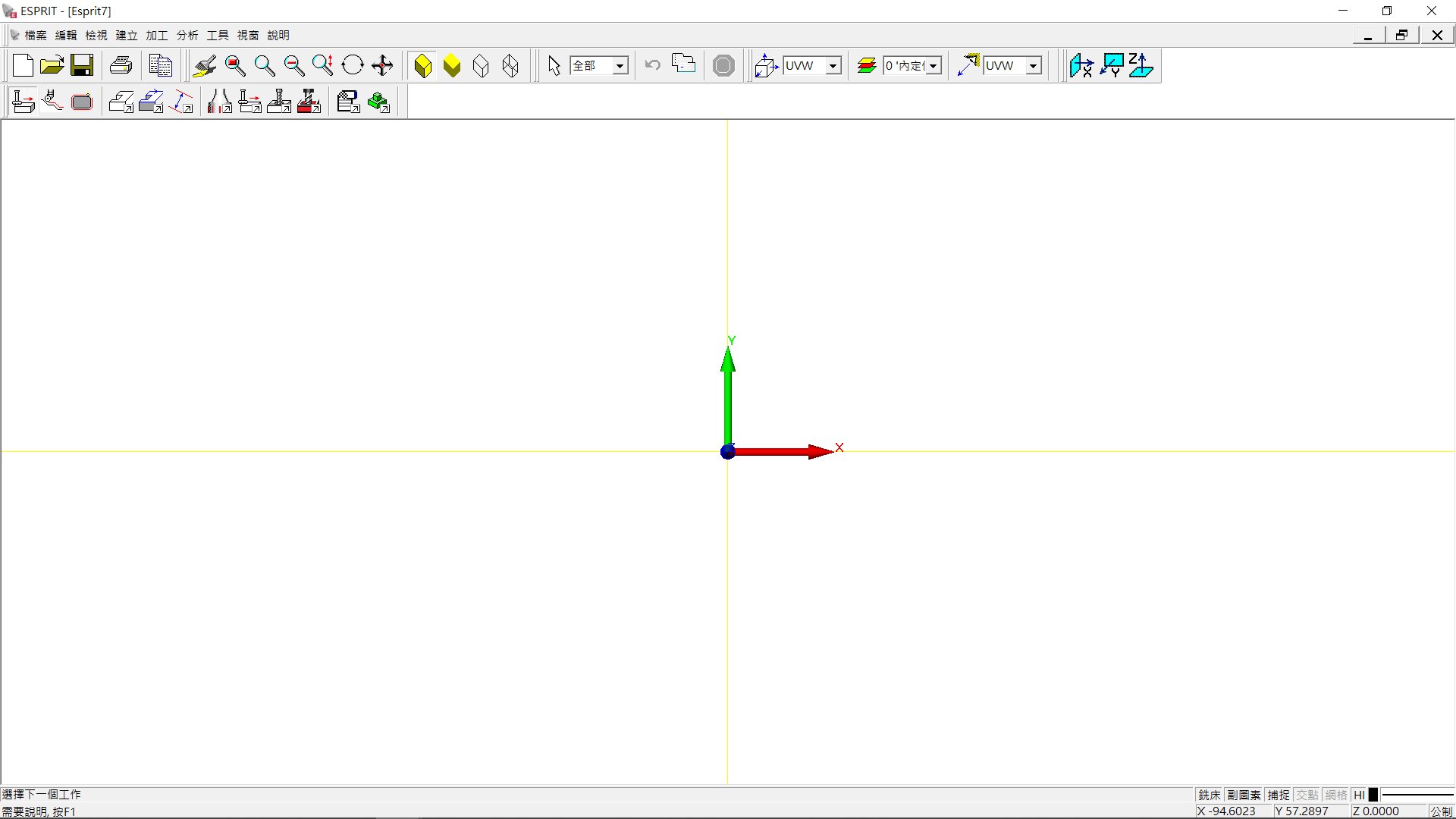Click the green stacked-blocks simulation icon
The image size is (1456, 819).
pos(378,102)
